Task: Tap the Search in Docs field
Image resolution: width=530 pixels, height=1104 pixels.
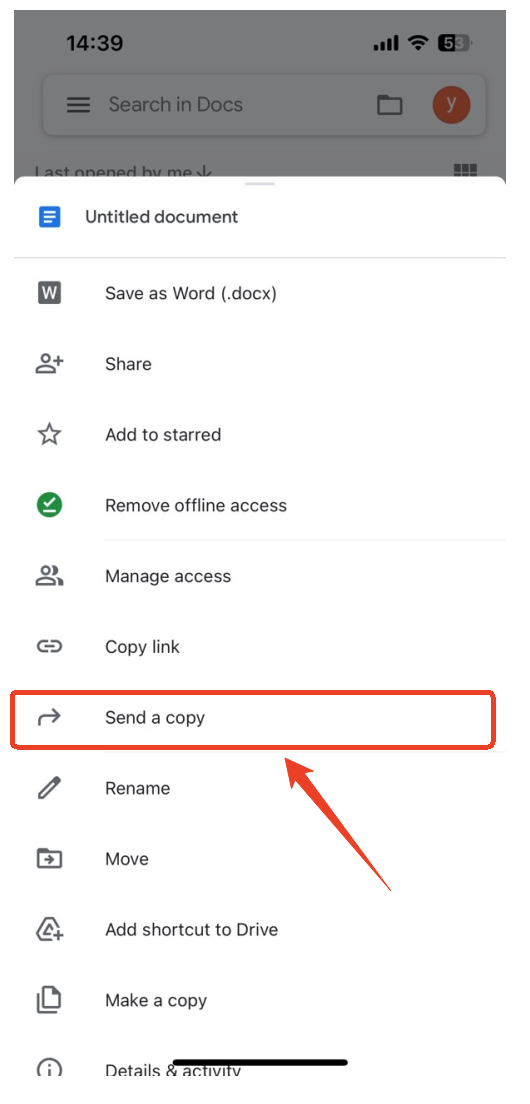Action: coord(264,105)
